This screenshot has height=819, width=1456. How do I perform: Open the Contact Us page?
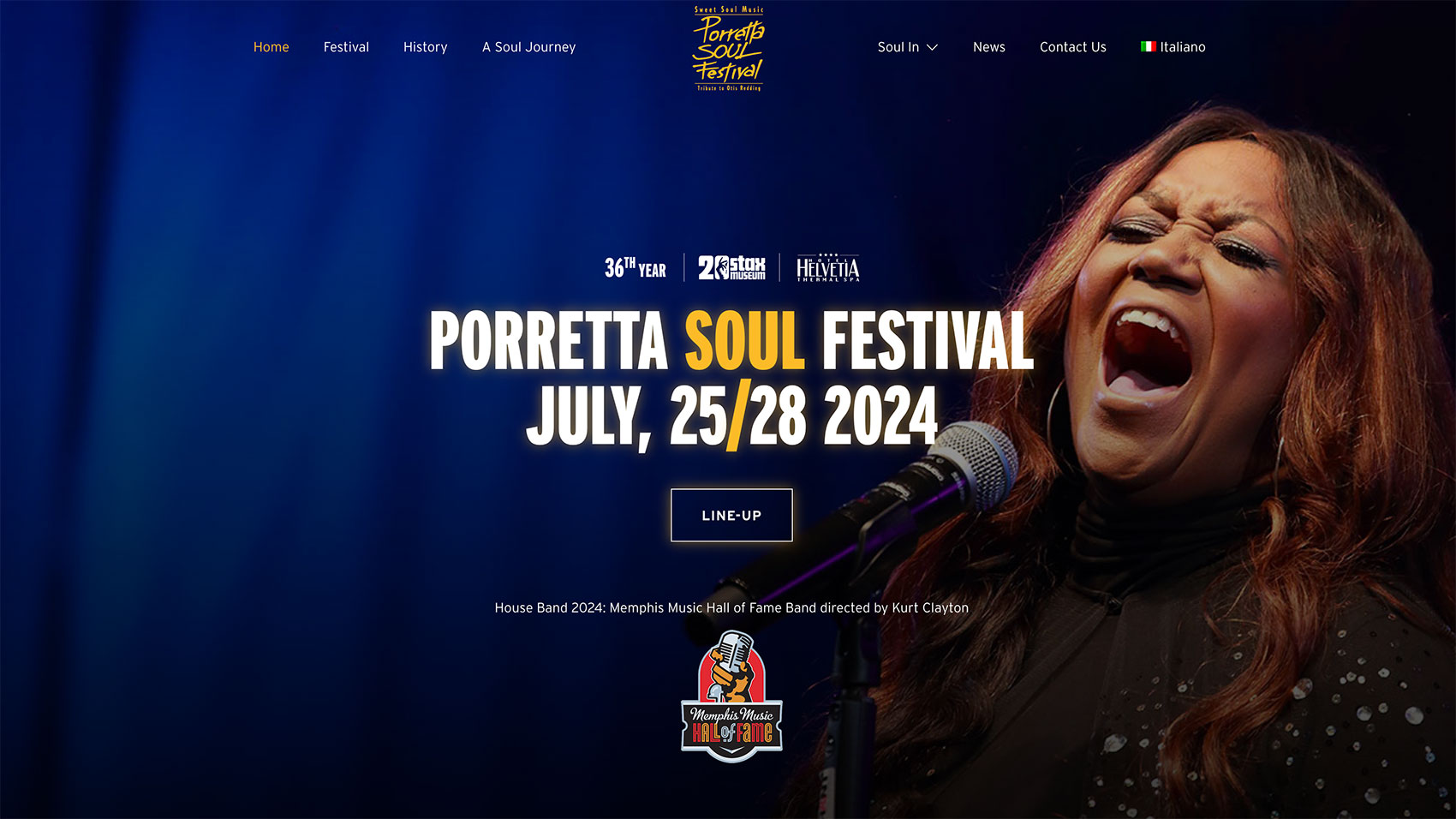click(1072, 47)
